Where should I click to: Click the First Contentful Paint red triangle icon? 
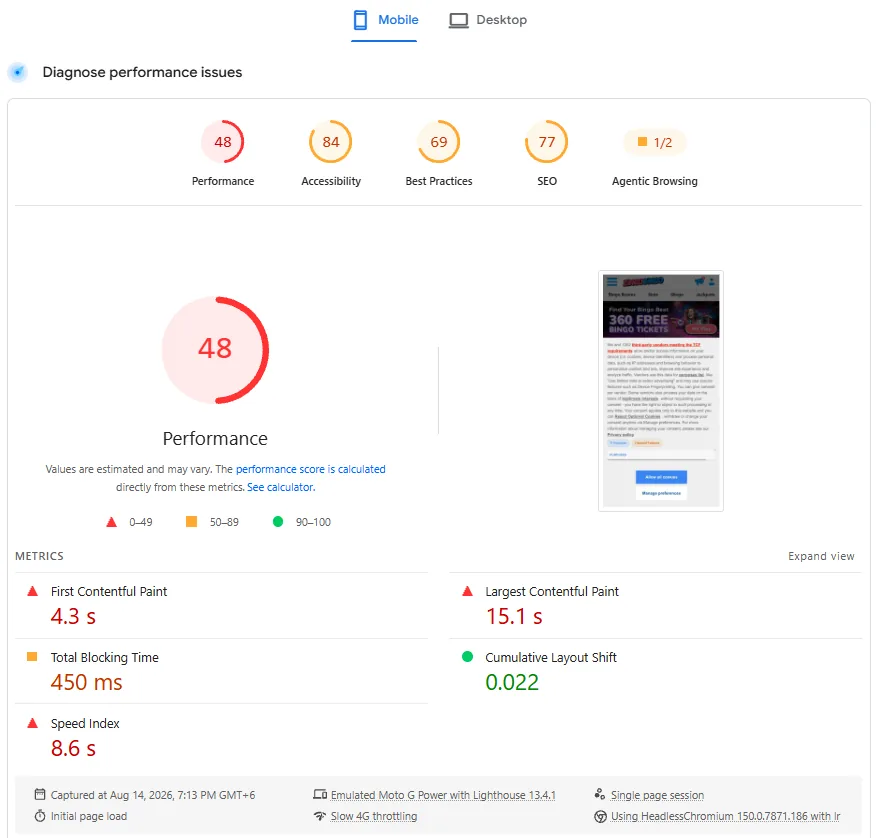33,591
